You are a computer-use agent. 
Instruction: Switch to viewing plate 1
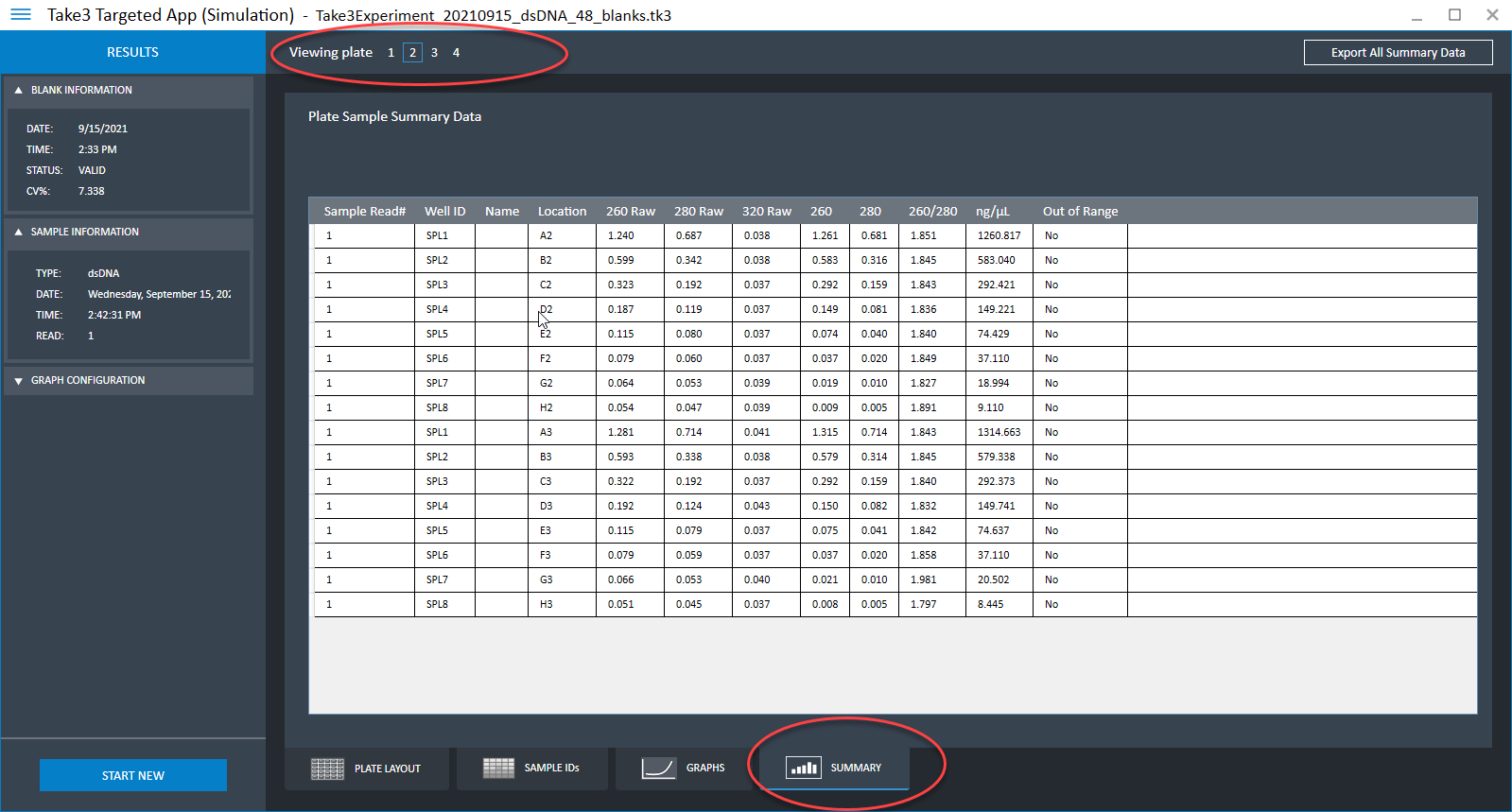[391, 53]
